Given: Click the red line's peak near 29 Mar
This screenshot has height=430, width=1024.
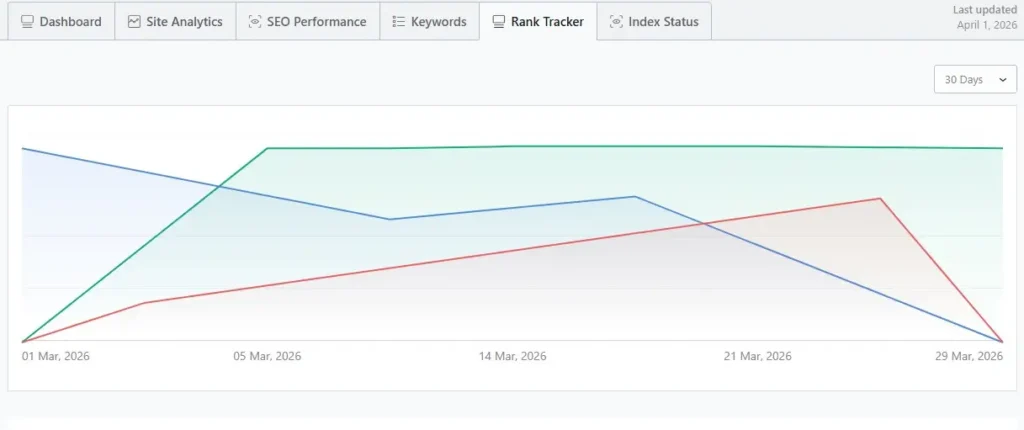Looking at the screenshot, I should [x=880, y=198].
